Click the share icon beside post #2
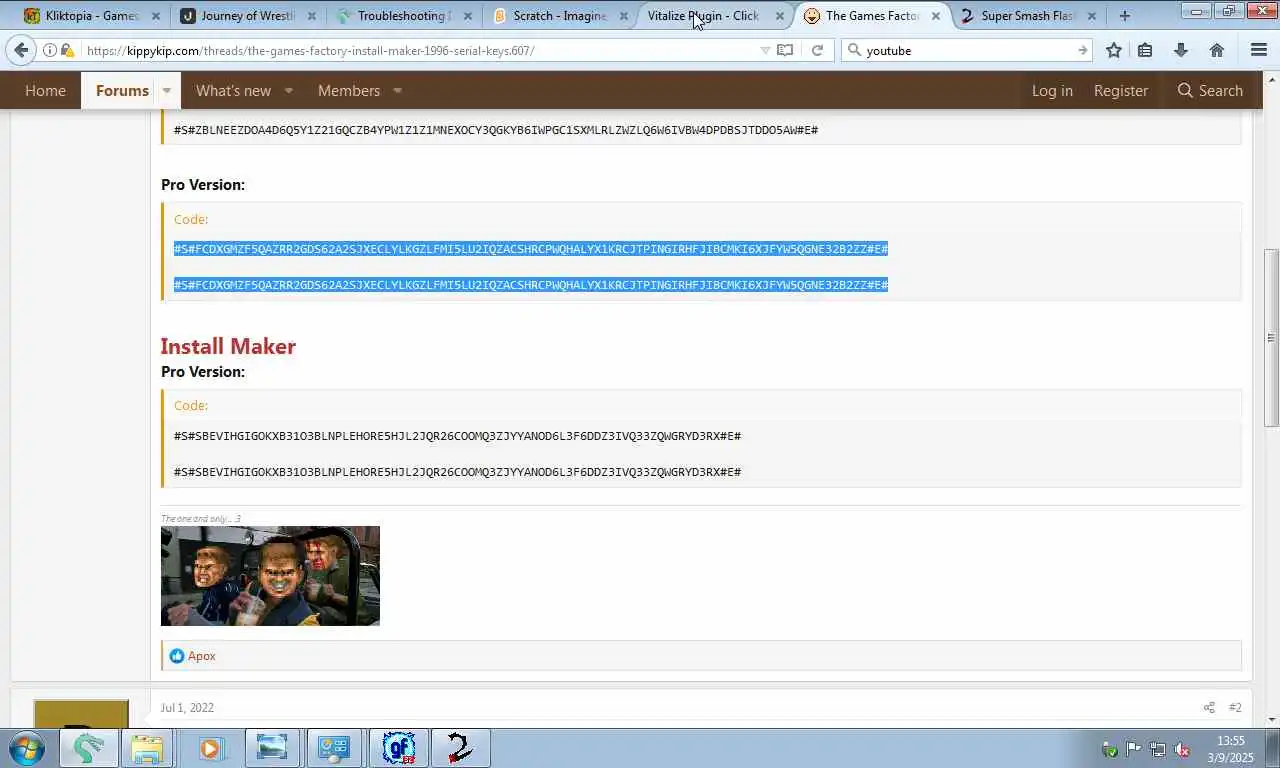 point(1209,707)
